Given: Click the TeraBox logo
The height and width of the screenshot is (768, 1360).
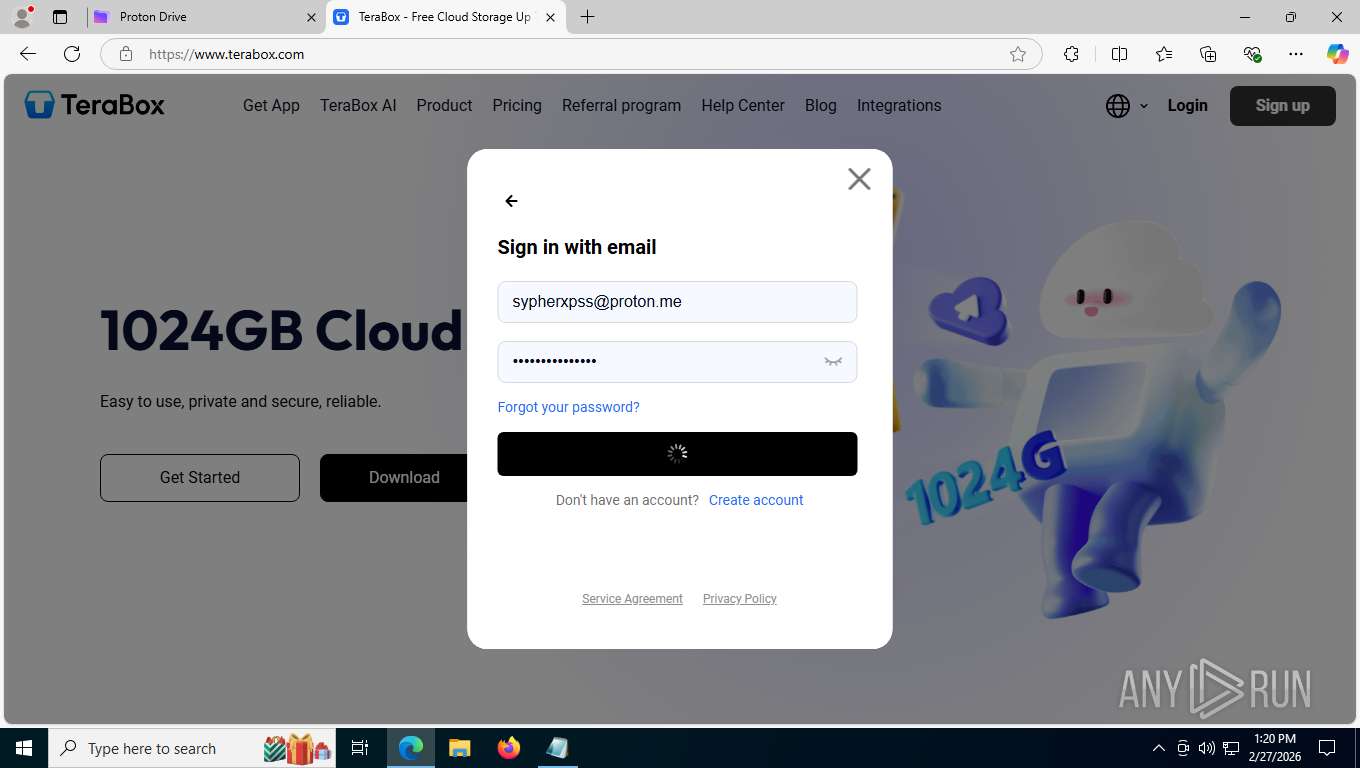Looking at the screenshot, I should tap(95, 105).
